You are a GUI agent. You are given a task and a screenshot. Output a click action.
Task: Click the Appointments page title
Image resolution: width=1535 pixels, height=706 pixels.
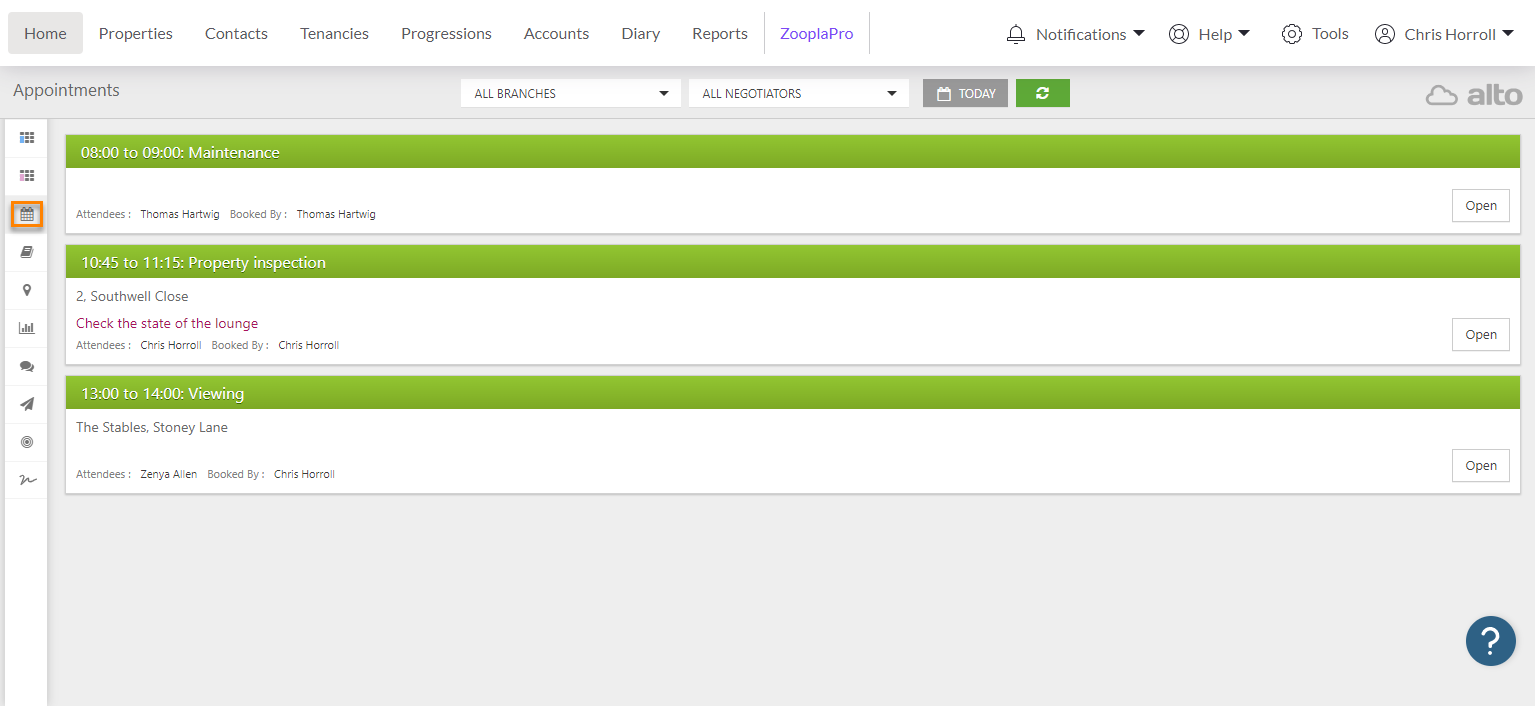(66, 90)
